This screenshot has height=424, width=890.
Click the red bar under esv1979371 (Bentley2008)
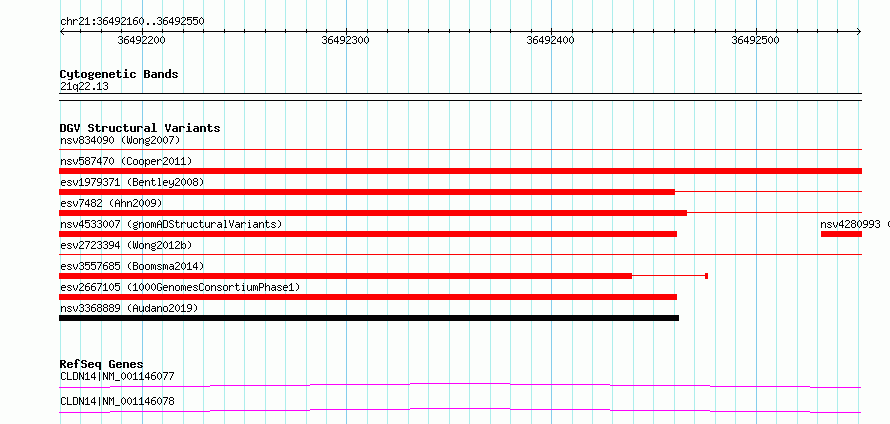click(367, 192)
